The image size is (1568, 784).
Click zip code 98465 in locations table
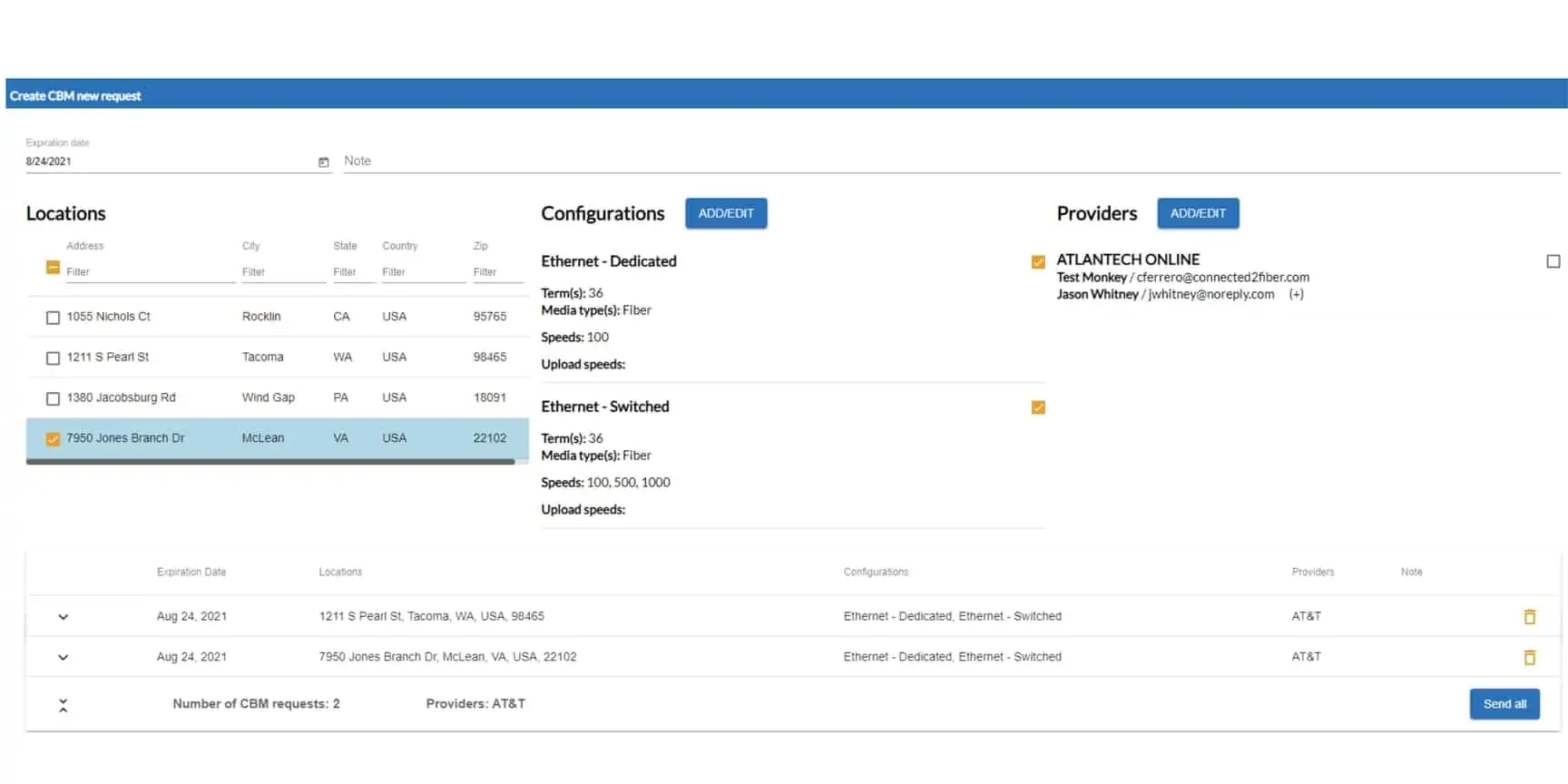[x=489, y=358]
